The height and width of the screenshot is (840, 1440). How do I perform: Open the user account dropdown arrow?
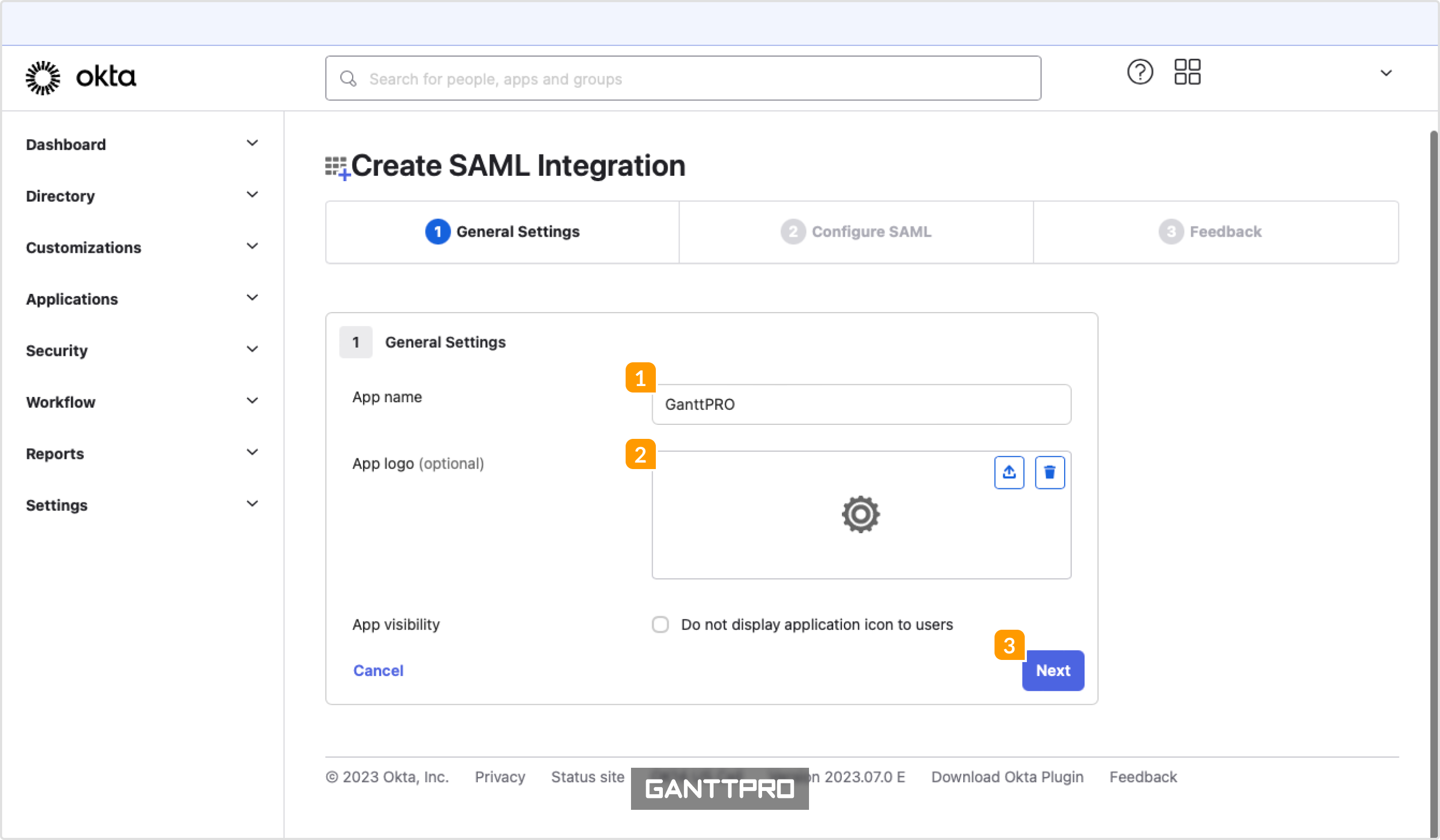(1386, 73)
